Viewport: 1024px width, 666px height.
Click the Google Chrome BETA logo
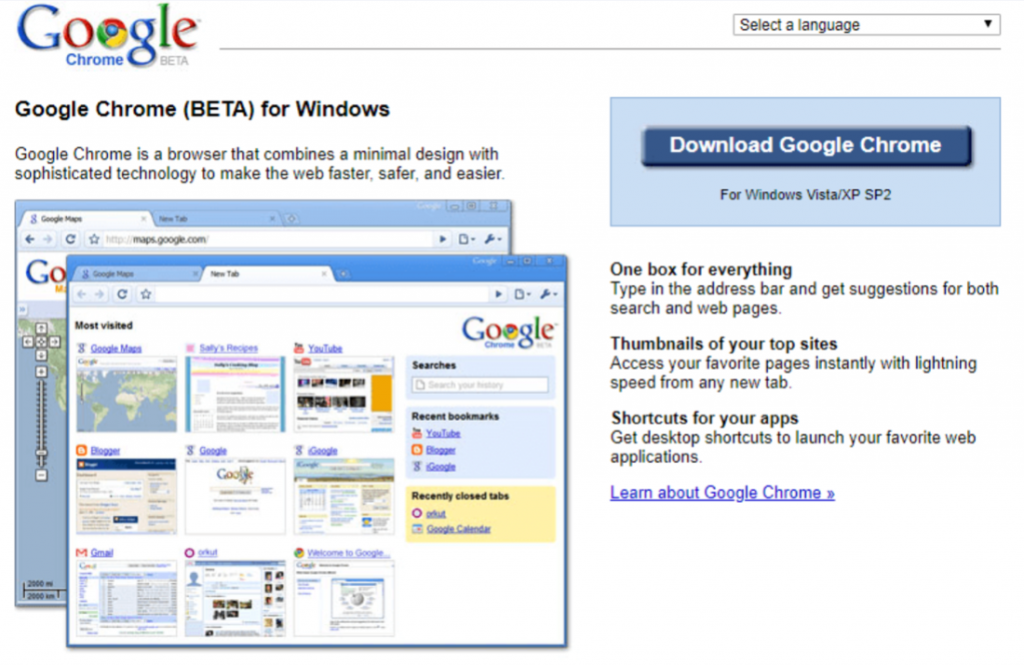pos(108,36)
